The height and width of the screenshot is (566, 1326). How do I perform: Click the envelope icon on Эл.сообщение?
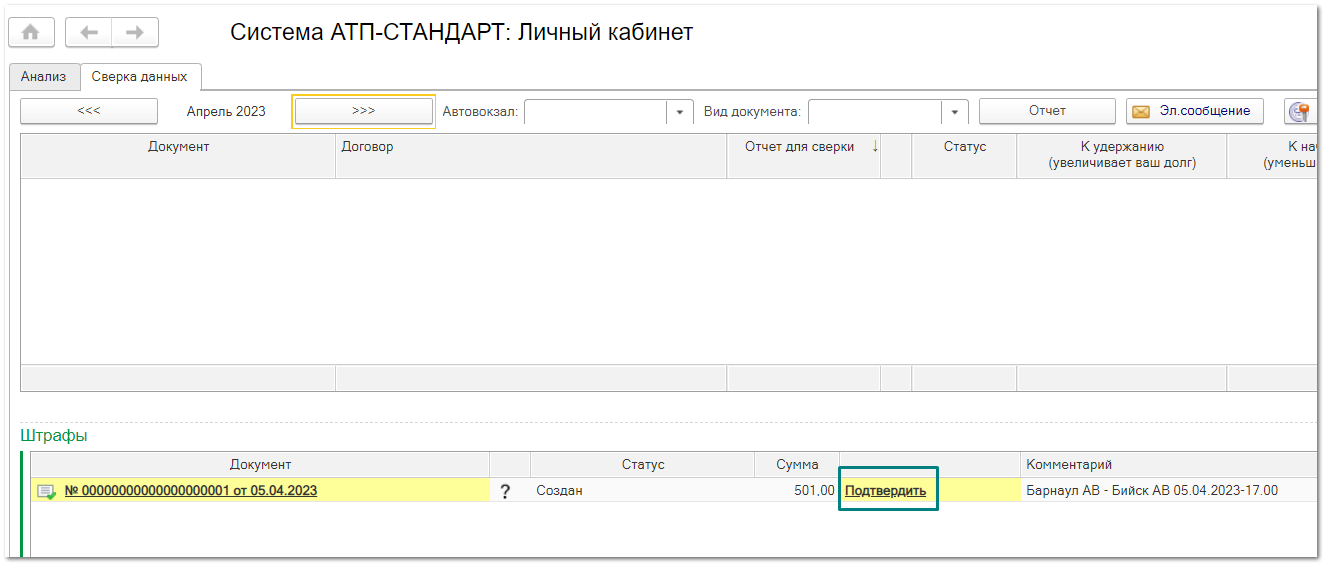1140,112
